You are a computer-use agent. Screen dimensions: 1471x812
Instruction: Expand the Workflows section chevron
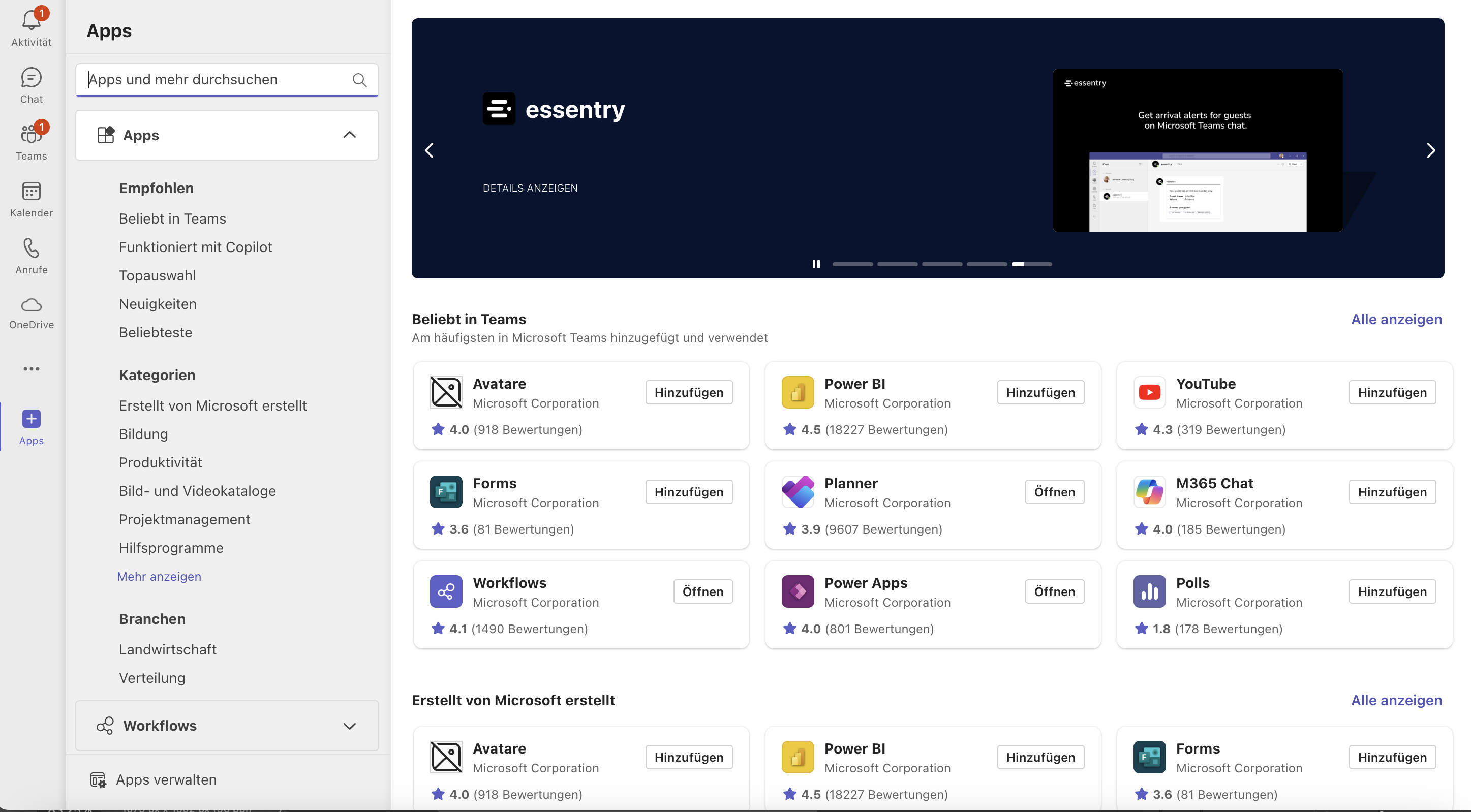(x=350, y=726)
